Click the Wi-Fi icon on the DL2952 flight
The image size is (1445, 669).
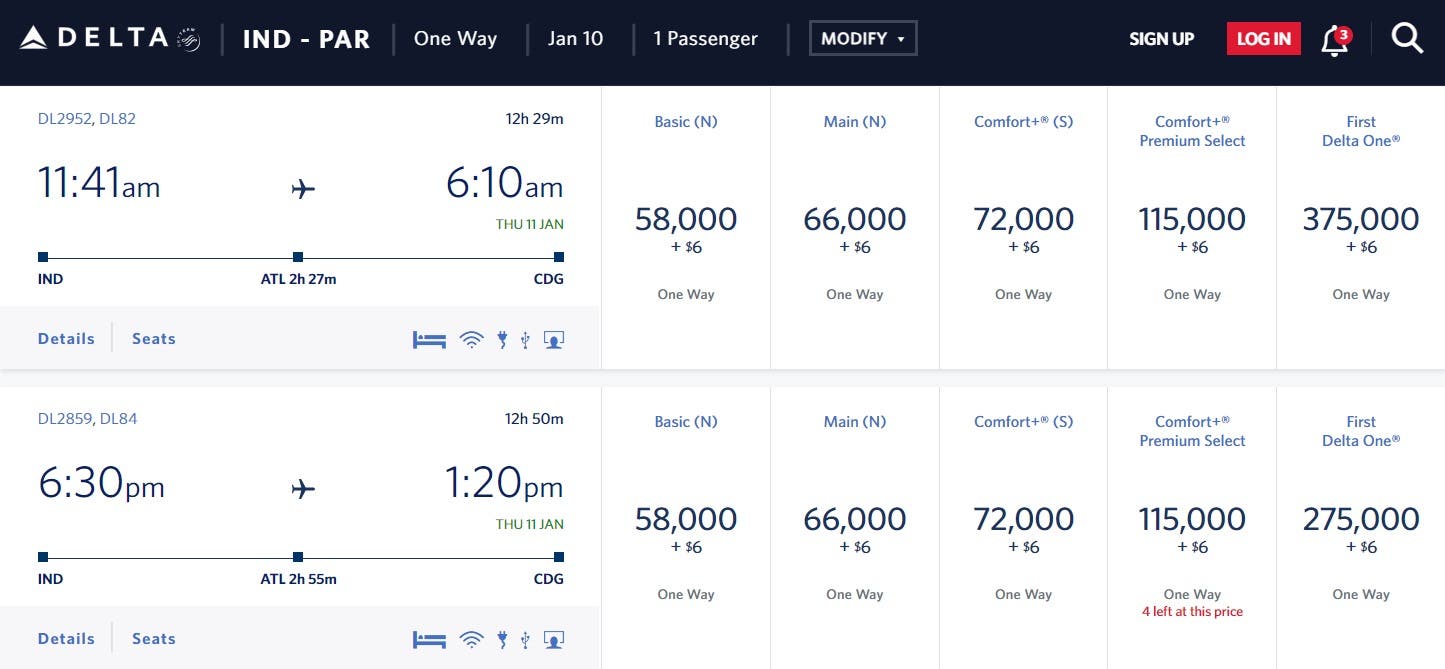[471, 340]
